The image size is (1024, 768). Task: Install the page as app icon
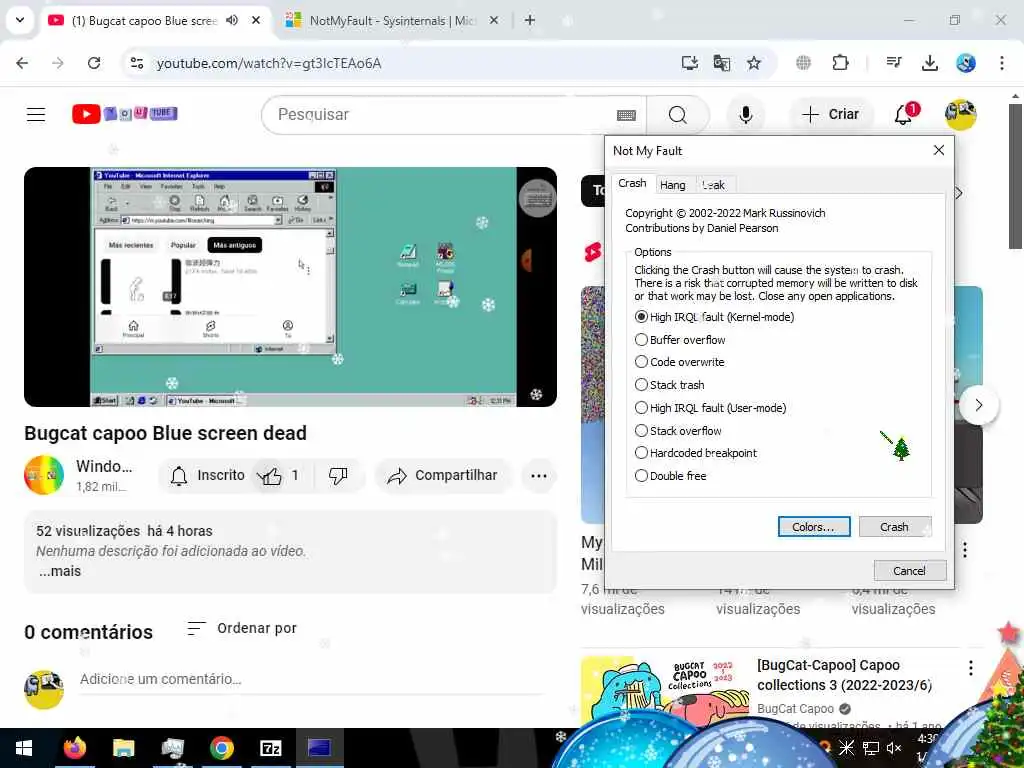click(690, 63)
